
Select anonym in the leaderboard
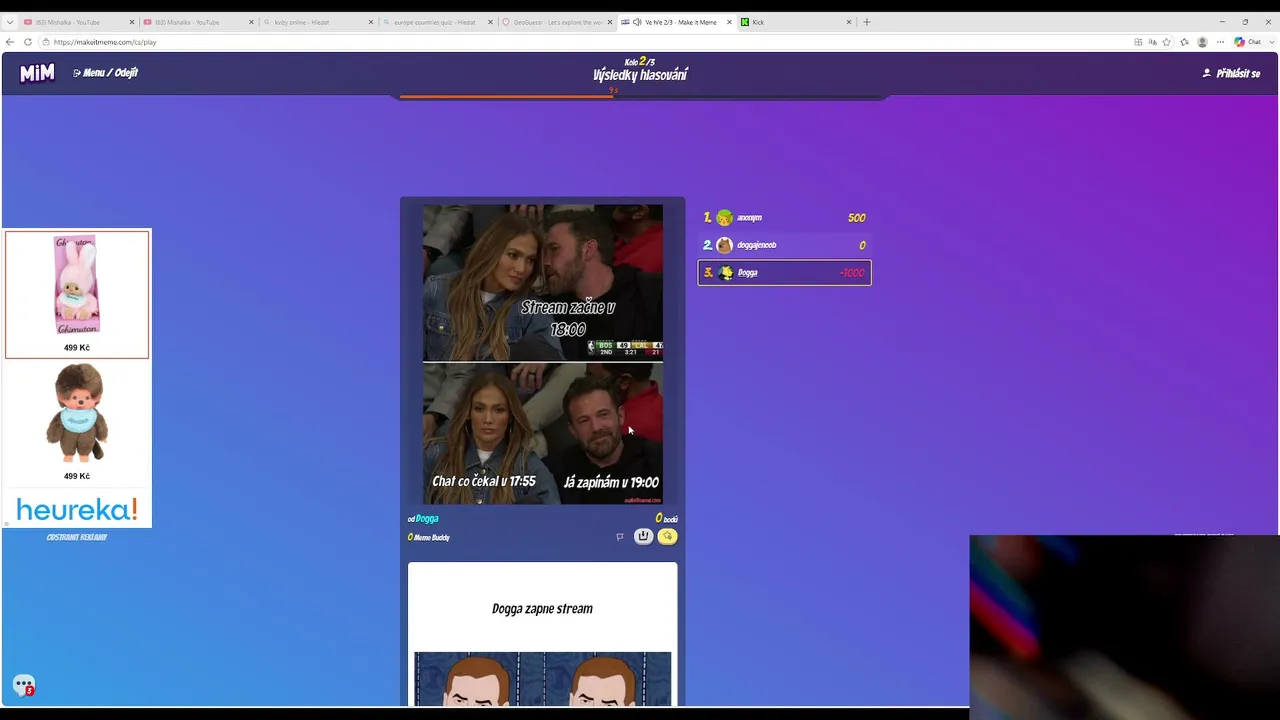(x=784, y=218)
